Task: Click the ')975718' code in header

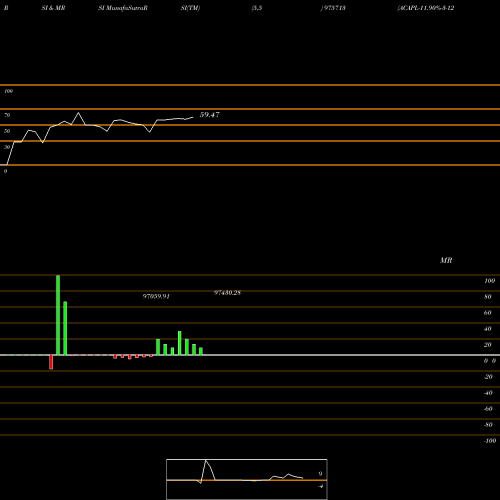Action: pos(333,8)
